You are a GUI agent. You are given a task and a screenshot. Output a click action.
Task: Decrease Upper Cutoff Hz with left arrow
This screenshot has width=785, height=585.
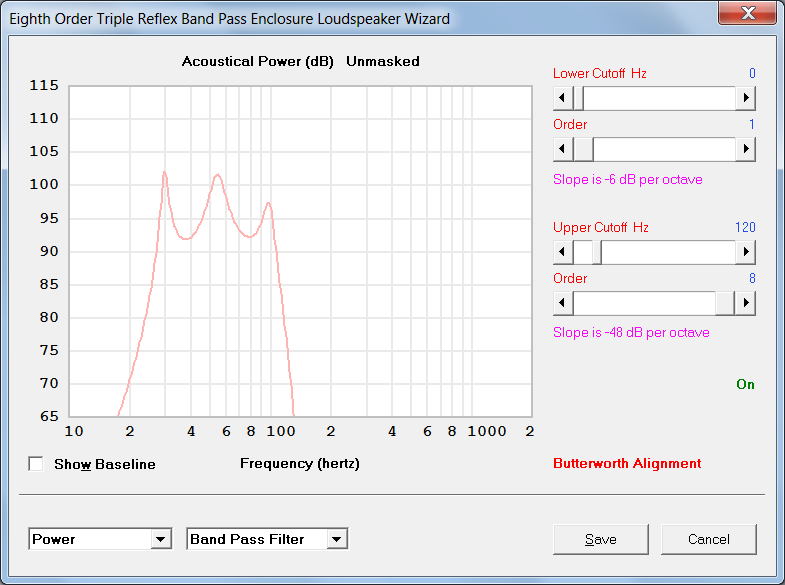563,252
